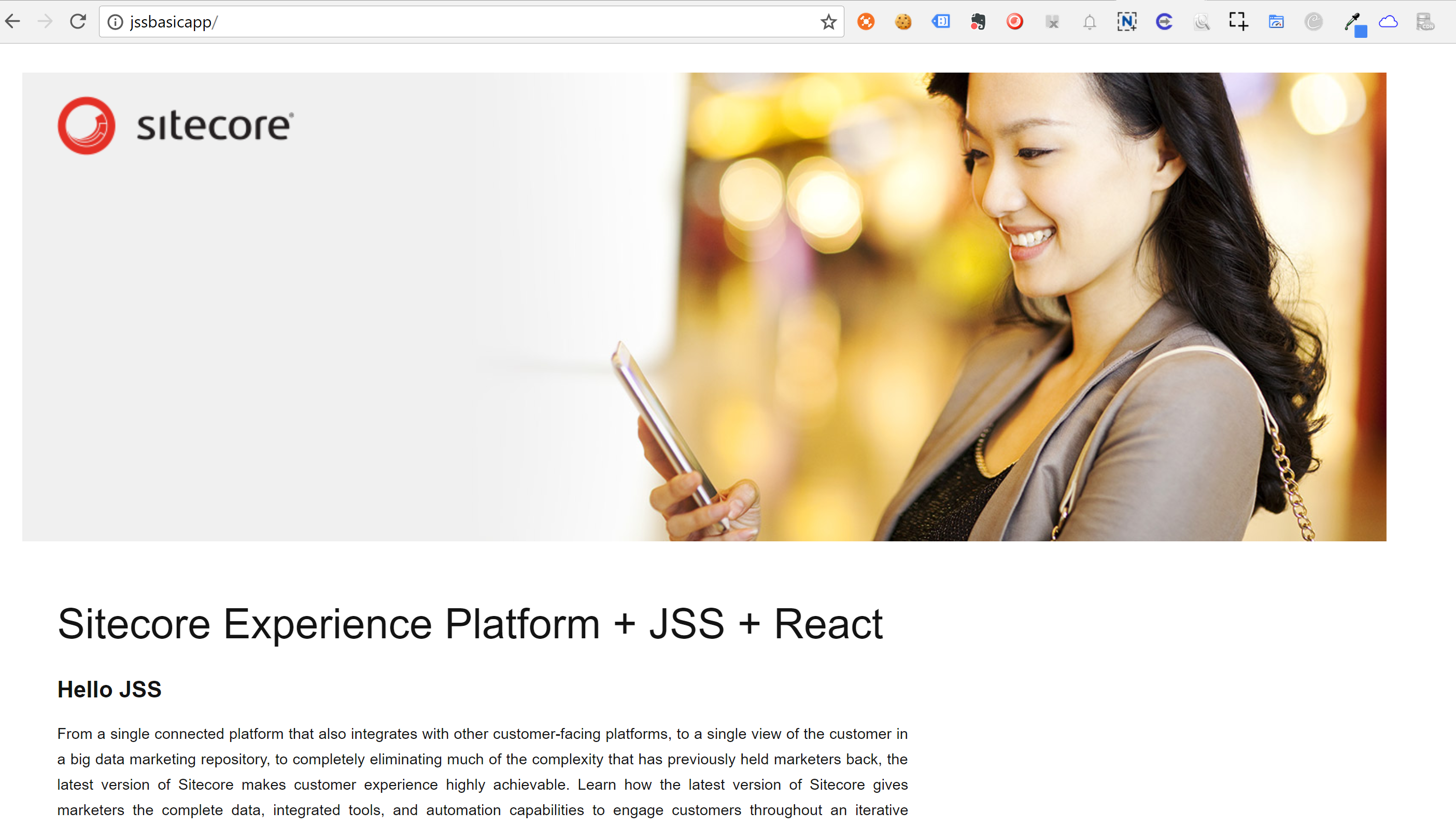This screenshot has height=826, width=1456.
Task: Open the blue tag extension
Action: pyautogui.click(x=941, y=22)
